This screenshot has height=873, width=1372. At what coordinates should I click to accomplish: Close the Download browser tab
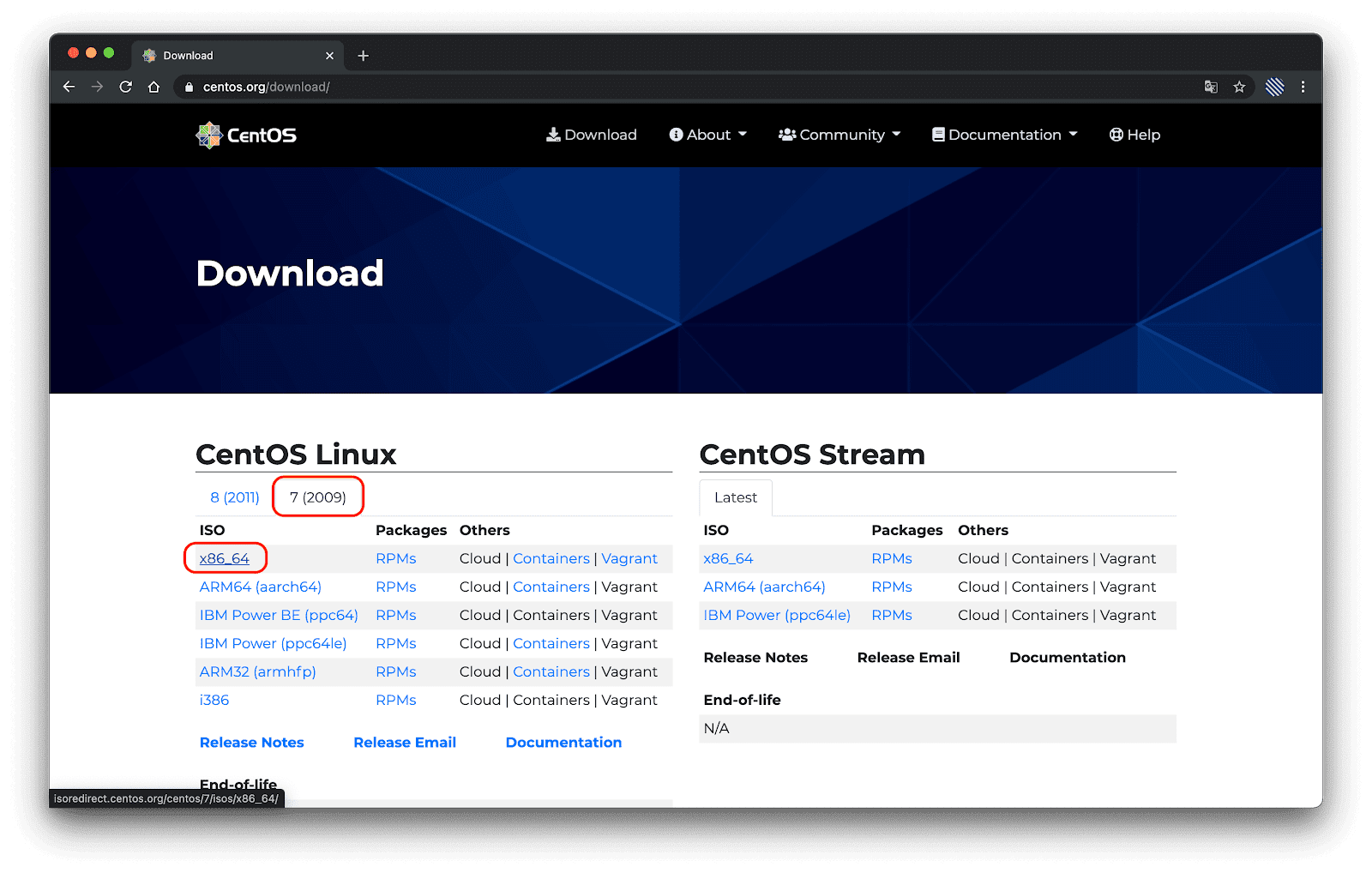(329, 56)
